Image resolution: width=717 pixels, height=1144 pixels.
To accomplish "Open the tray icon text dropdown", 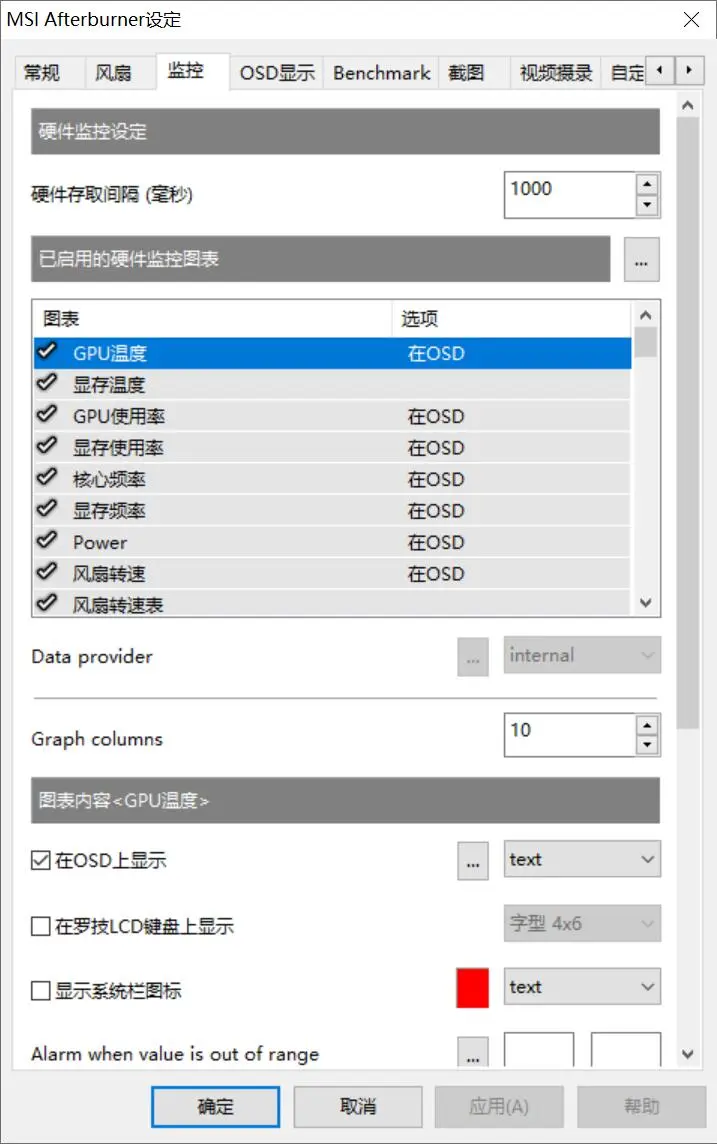I will (582, 987).
